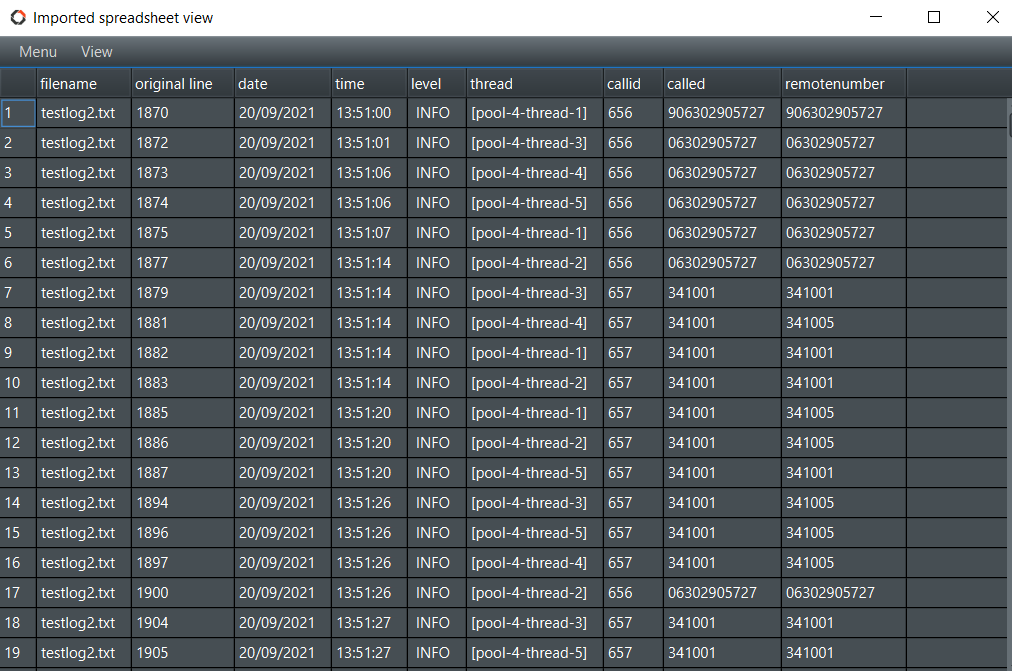The image size is (1012, 671).
Task: Close the Imported spreadsheet view window
Action: point(993,17)
